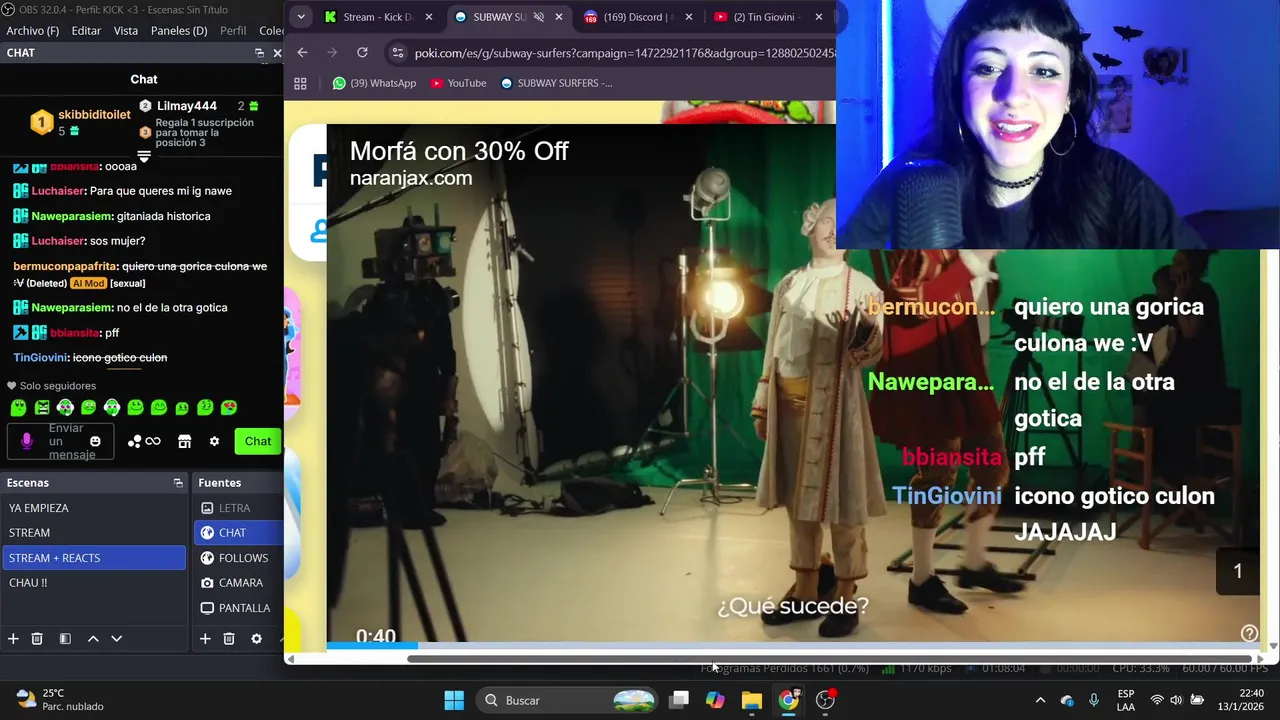Viewport: 1280px width, 720px height.
Task: Add a new source with plus icon in Fuentes
Action: point(205,639)
